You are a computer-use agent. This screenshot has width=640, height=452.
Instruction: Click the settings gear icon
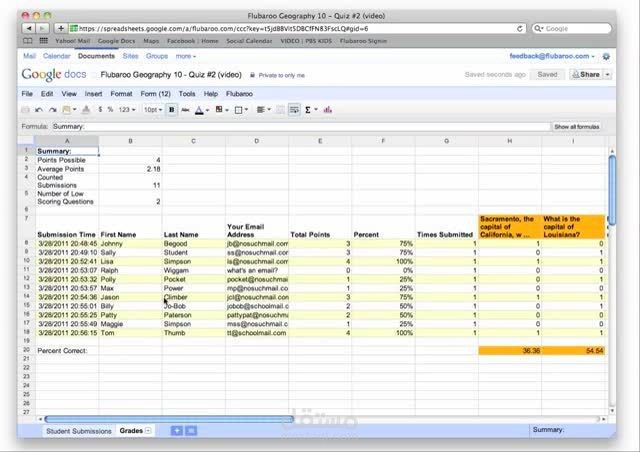coord(606,56)
